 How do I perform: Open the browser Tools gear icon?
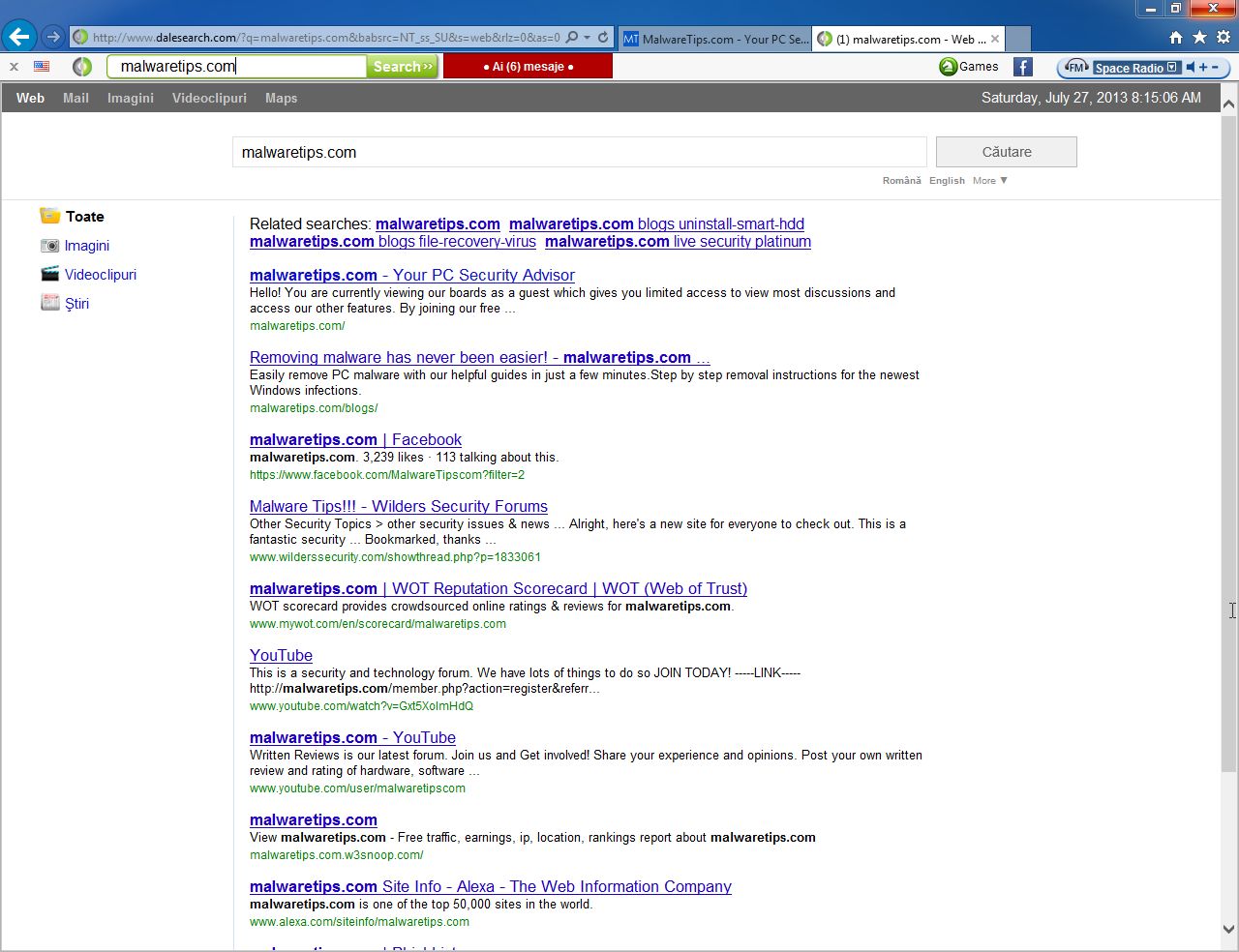click(1224, 38)
